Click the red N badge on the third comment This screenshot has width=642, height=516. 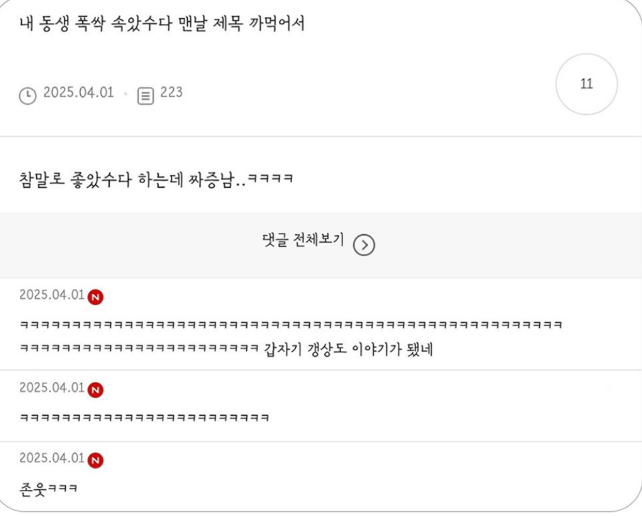pos(95,460)
